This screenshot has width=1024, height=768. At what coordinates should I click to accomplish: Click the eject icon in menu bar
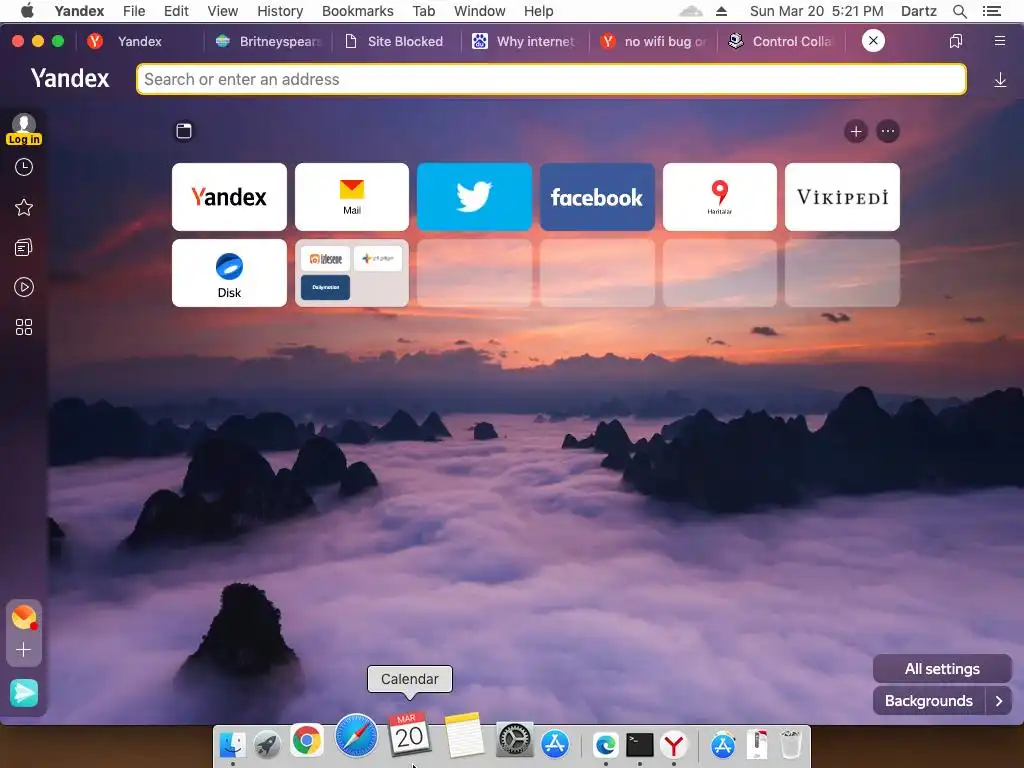pos(721,11)
